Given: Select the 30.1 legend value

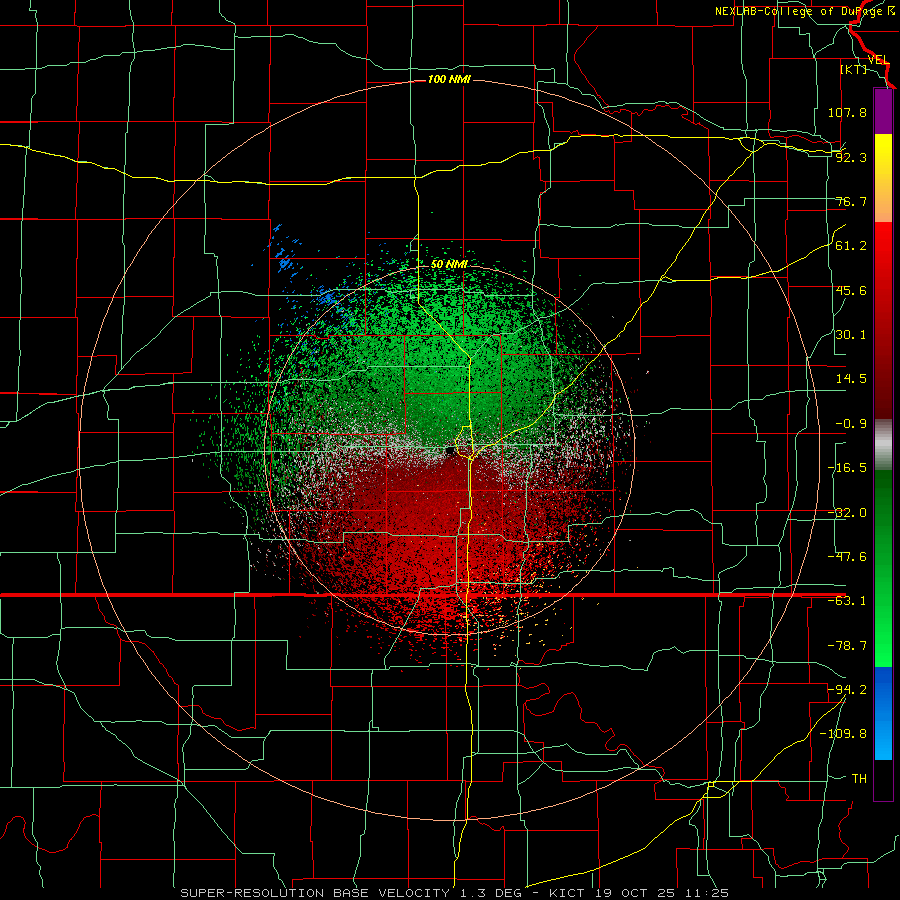Looking at the screenshot, I should coord(851,335).
